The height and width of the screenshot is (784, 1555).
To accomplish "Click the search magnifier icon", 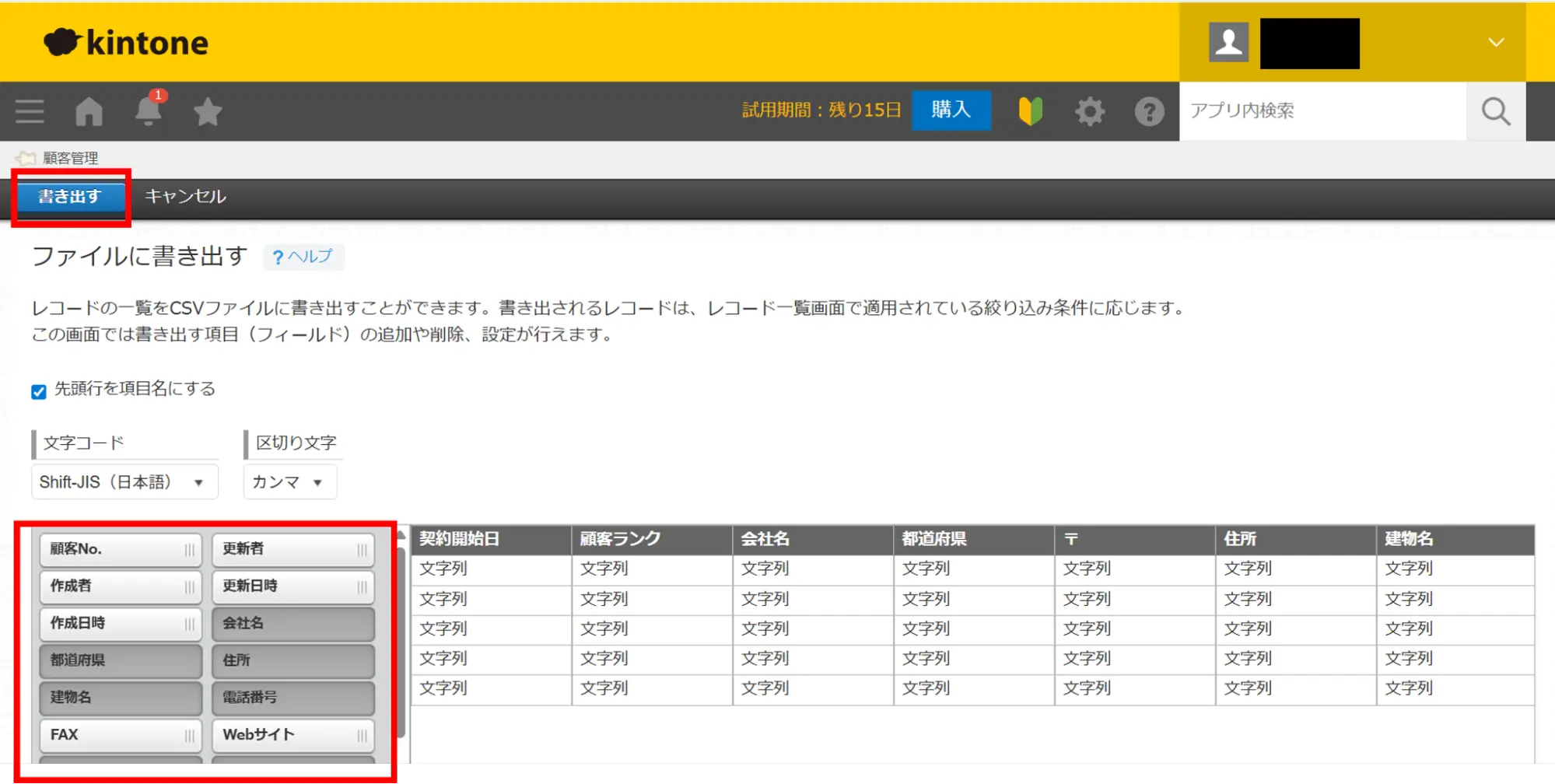I will point(1495,111).
